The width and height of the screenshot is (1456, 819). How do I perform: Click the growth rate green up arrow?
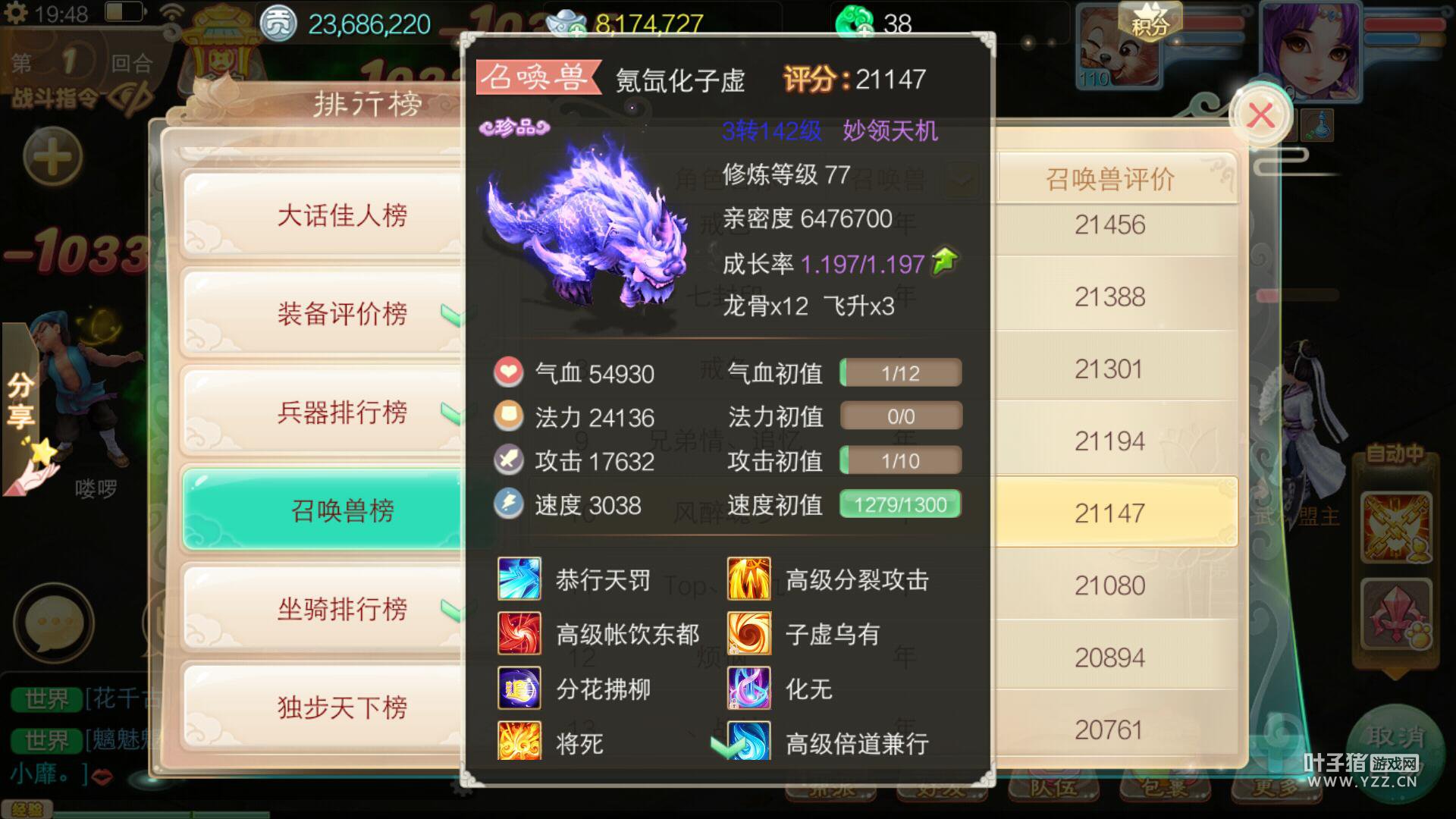coord(945,261)
